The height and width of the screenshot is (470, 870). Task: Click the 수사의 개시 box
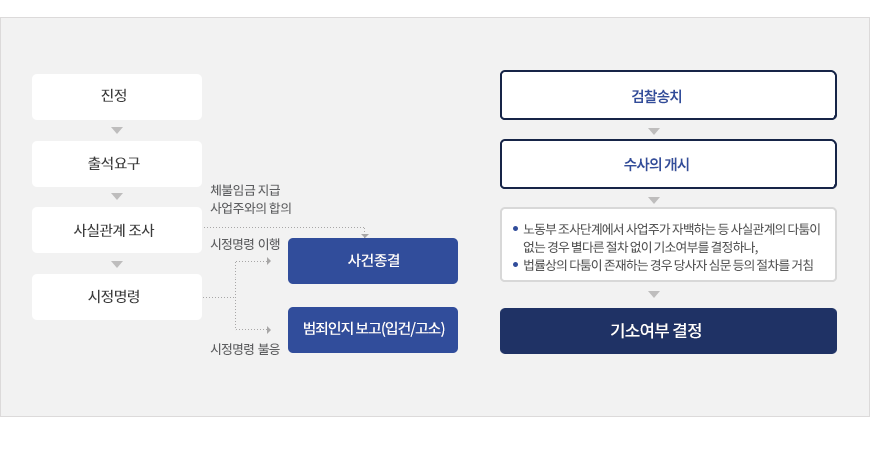click(x=668, y=164)
